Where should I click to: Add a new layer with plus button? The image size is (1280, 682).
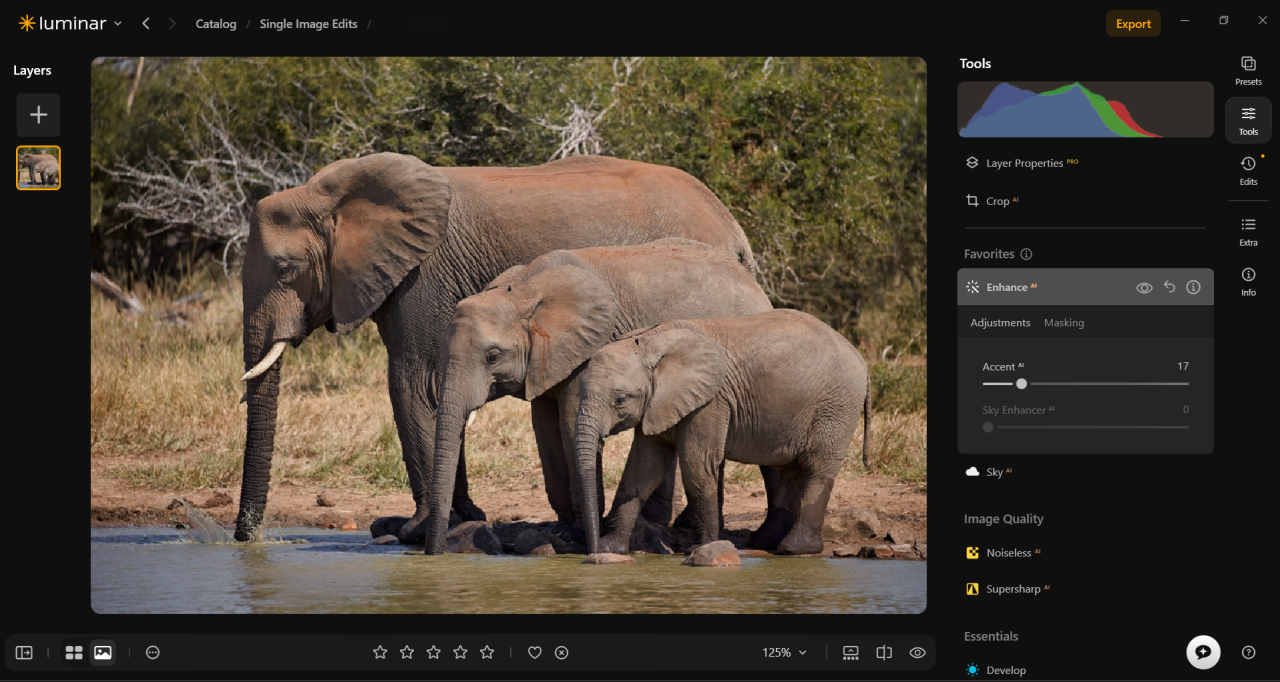(38, 115)
